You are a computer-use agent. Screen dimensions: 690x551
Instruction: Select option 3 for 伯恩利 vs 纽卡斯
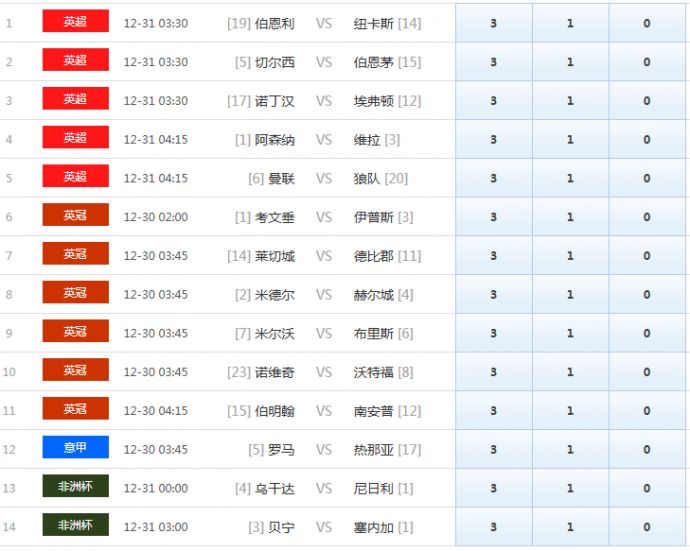493,23
